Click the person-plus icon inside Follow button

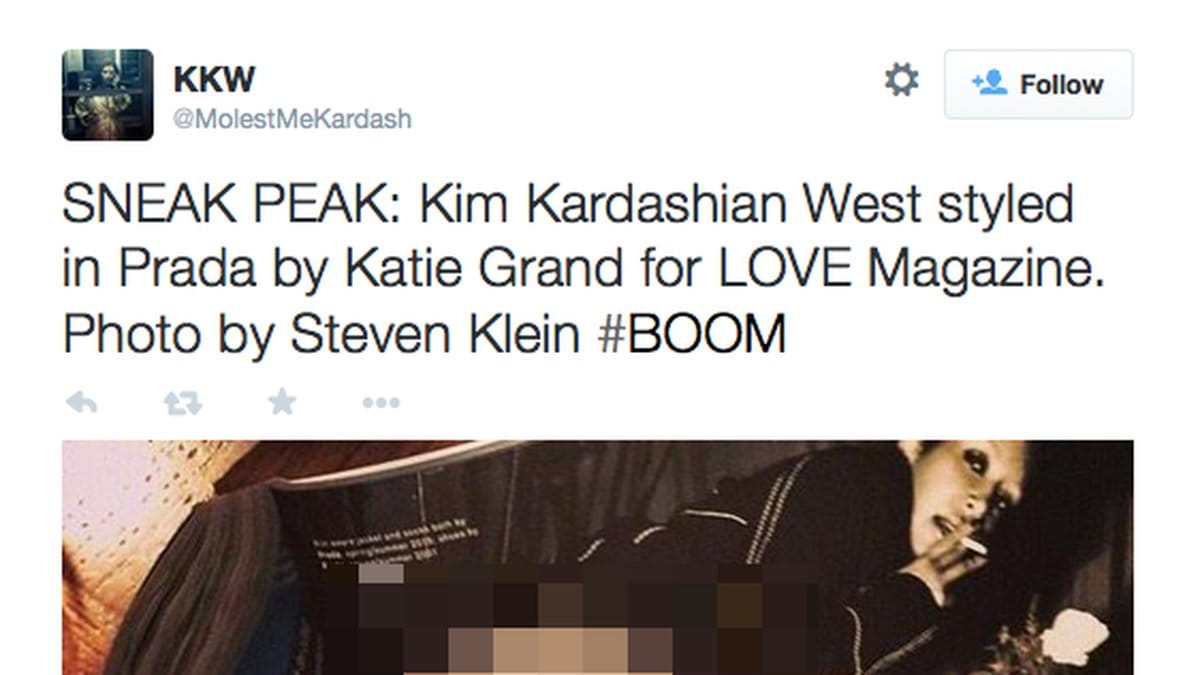989,84
